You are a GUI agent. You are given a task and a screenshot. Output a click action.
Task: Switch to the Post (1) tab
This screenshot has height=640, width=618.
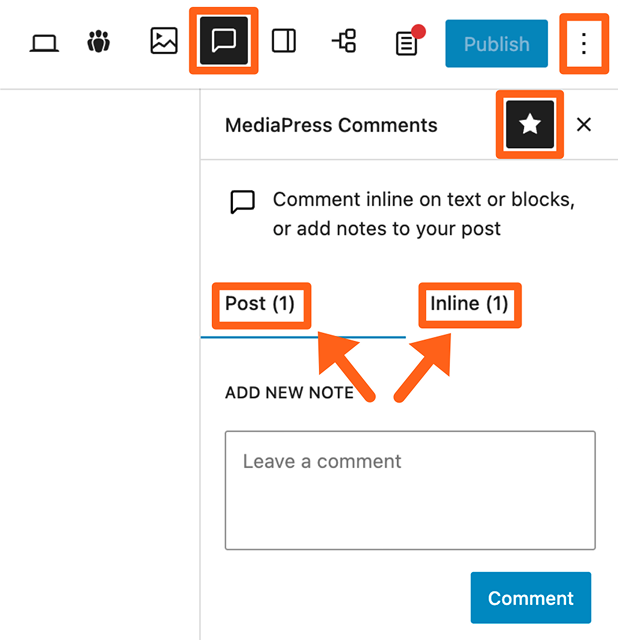click(x=260, y=304)
